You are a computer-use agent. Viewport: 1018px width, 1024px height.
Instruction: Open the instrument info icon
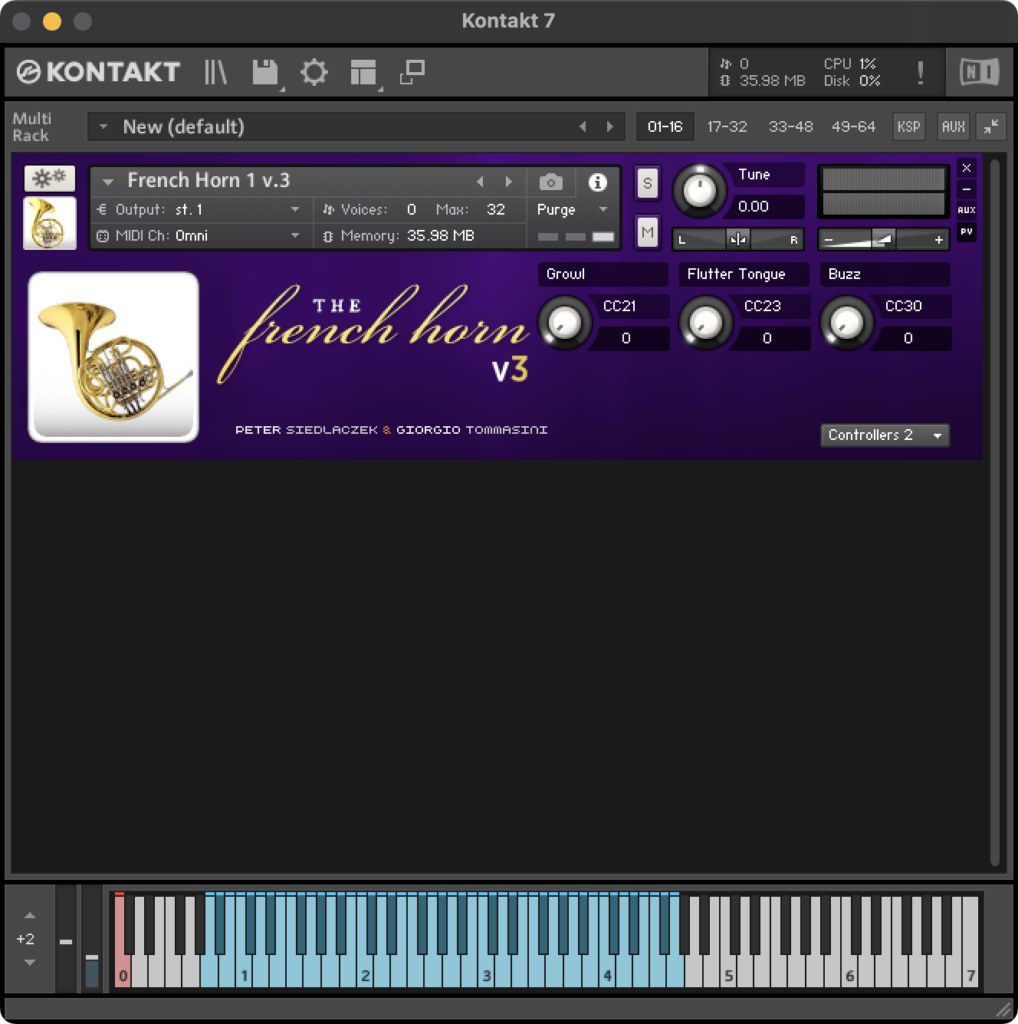(597, 182)
